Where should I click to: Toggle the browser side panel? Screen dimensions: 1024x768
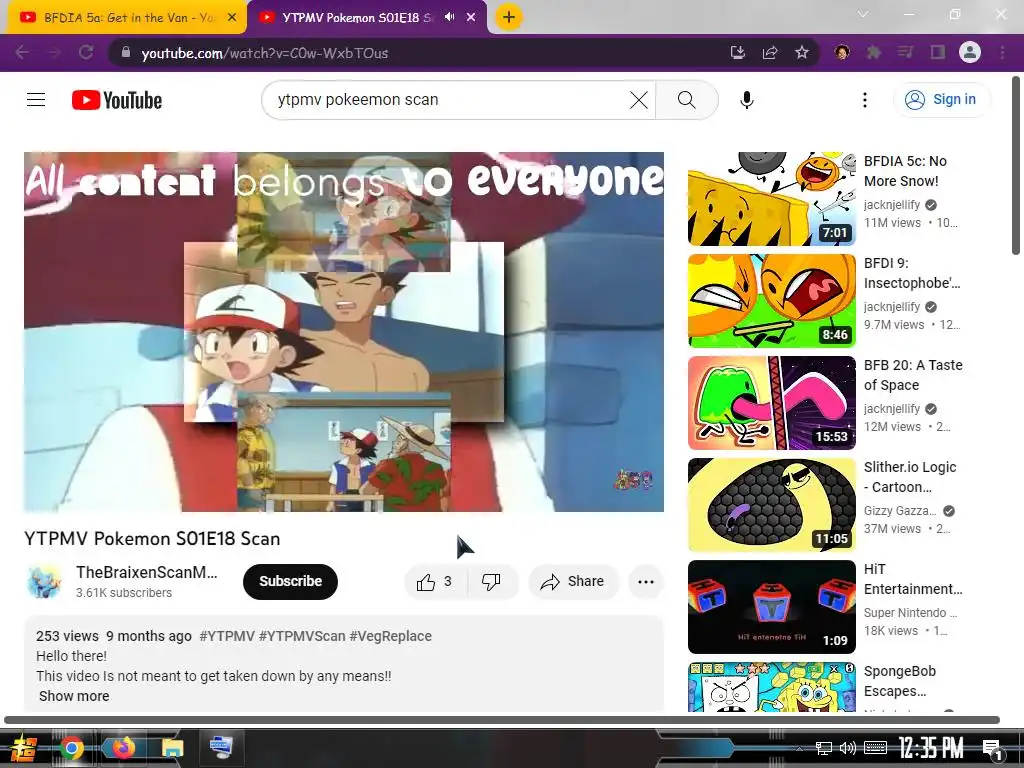(938, 52)
